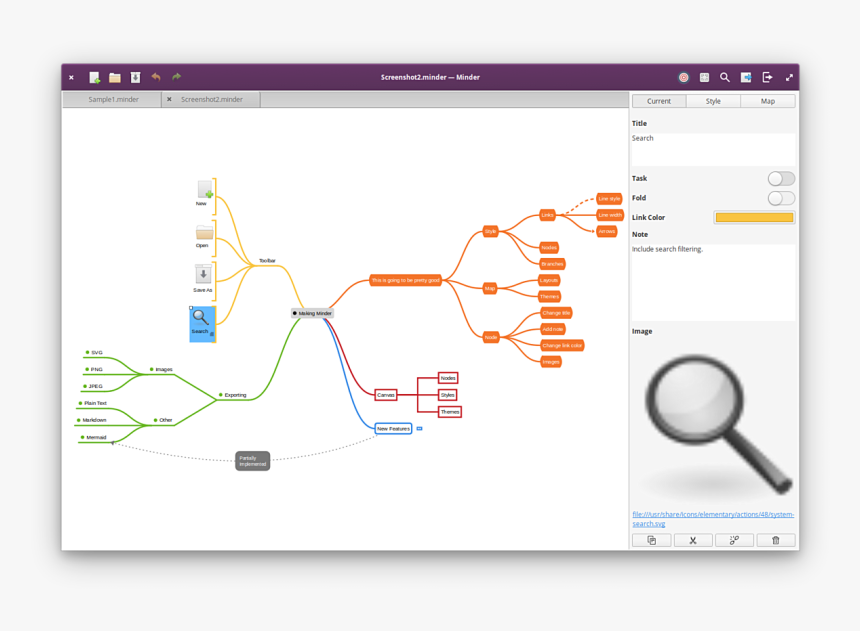This screenshot has width=860, height=631.
Task: Enable focus mode with the red target icon
Action: (x=683, y=77)
